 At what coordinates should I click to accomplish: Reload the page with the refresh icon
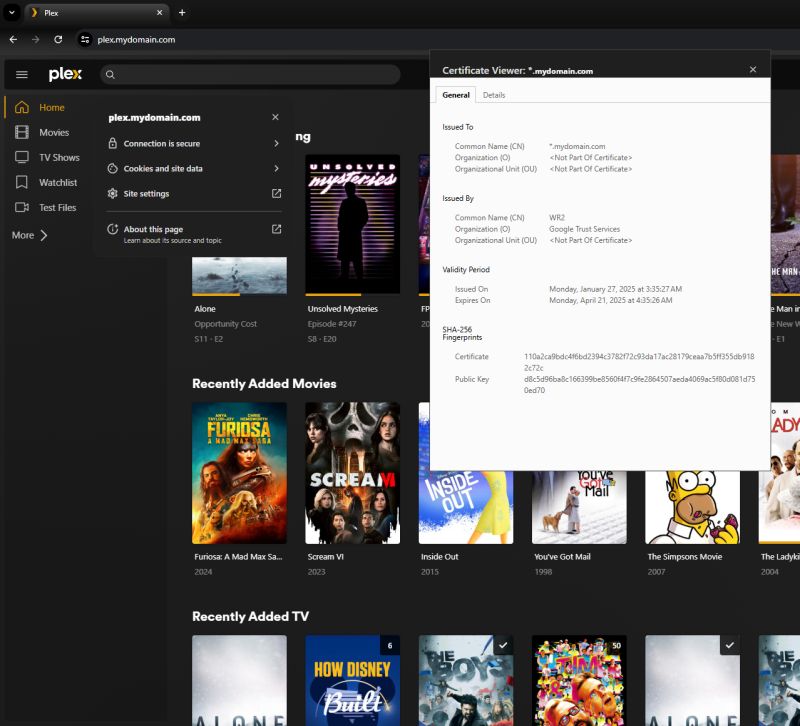pos(58,39)
